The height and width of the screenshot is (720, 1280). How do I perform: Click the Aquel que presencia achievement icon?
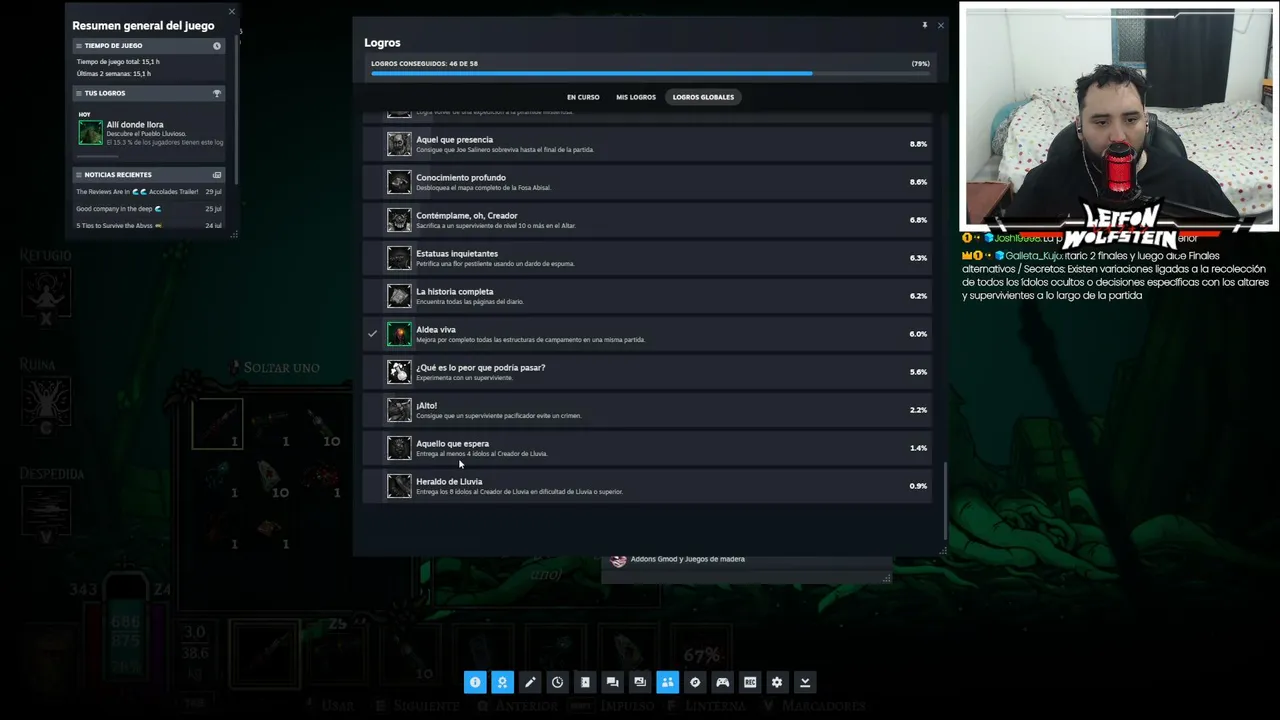point(399,144)
